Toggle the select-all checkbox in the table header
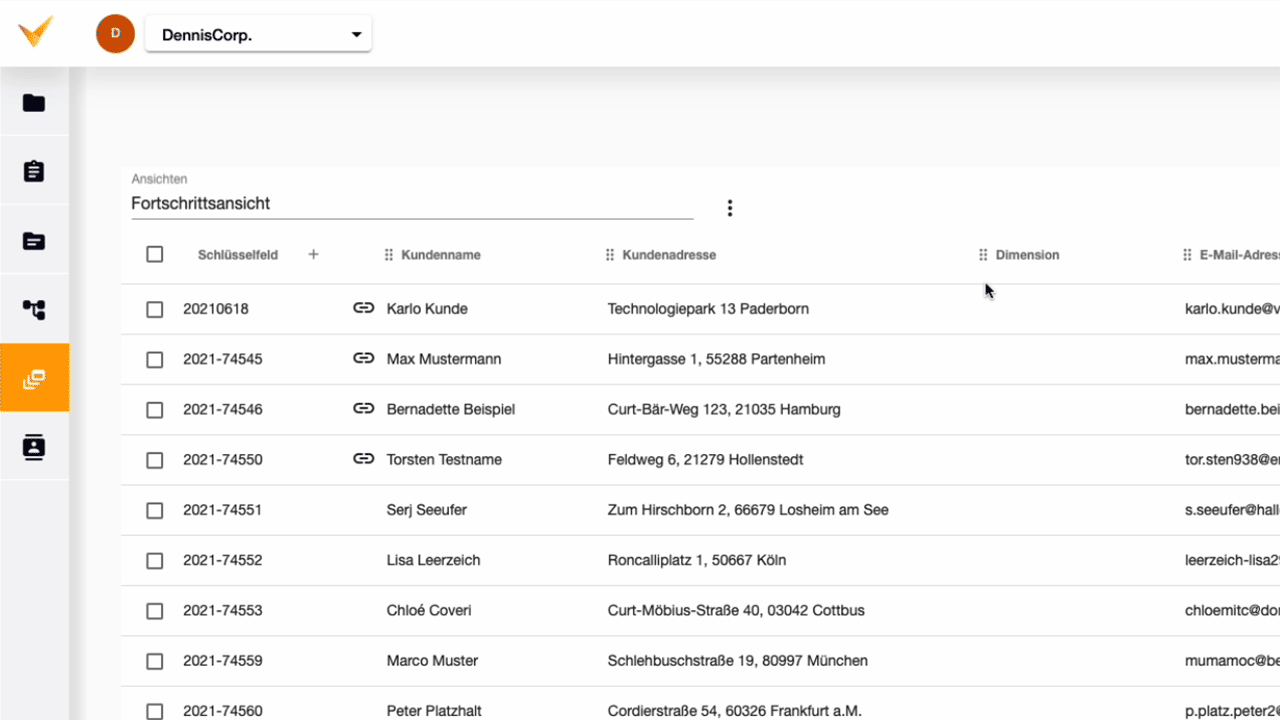Screen dimensions: 1280x720 pos(154,254)
